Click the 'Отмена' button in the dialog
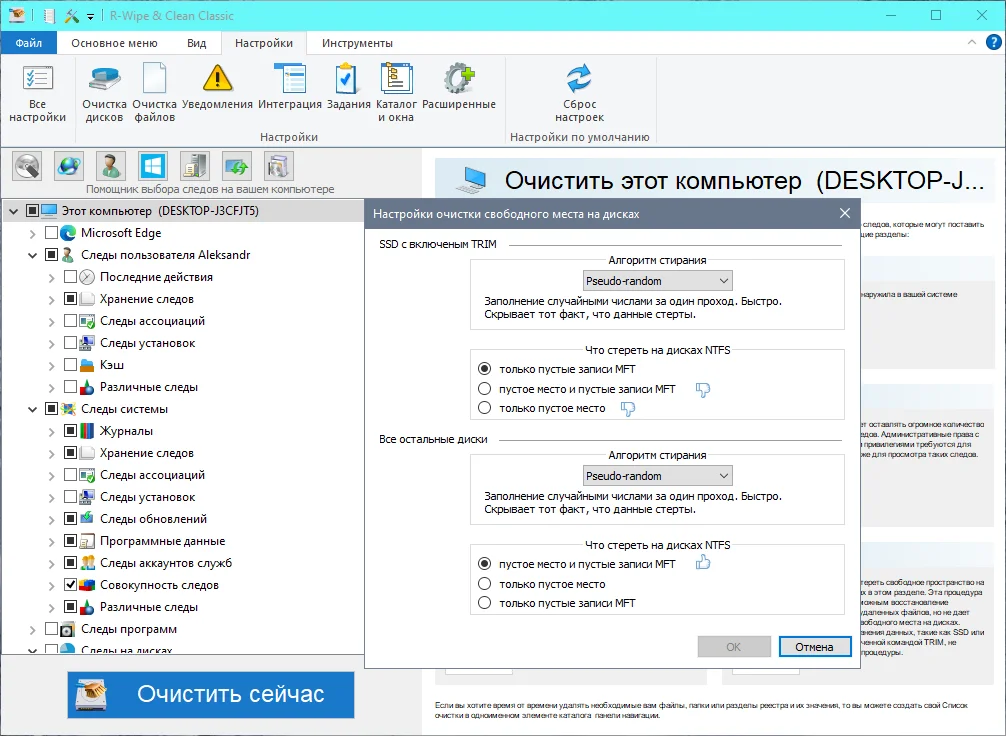Viewport: 1006px width, 736px height. (815, 647)
